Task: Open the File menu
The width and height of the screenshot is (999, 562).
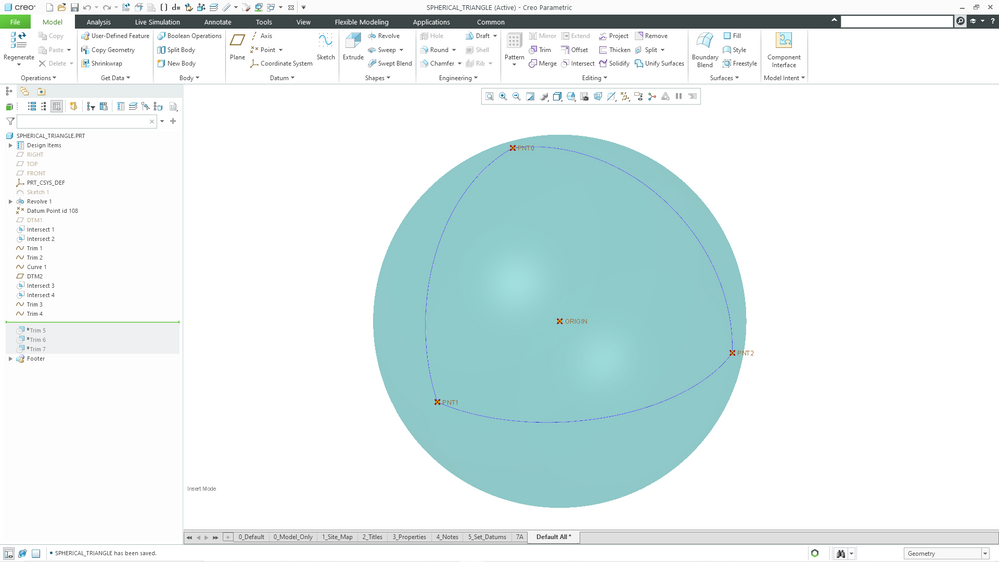Action: (x=15, y=22)
